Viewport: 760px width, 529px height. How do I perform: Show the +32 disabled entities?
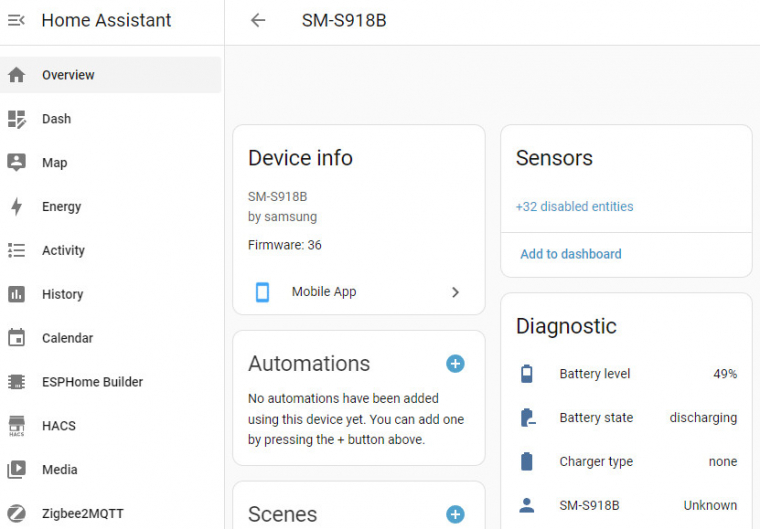point(574,207)
